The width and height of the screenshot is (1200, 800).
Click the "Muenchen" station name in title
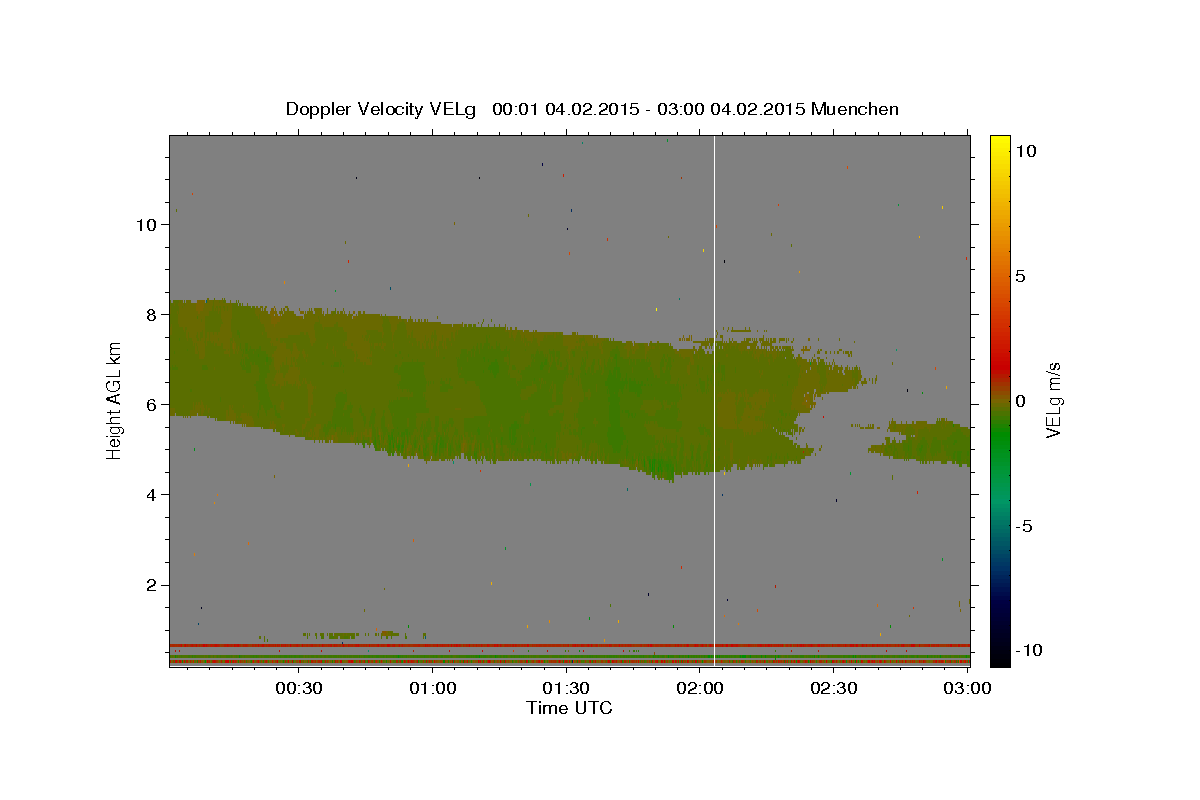click(855, 109)
